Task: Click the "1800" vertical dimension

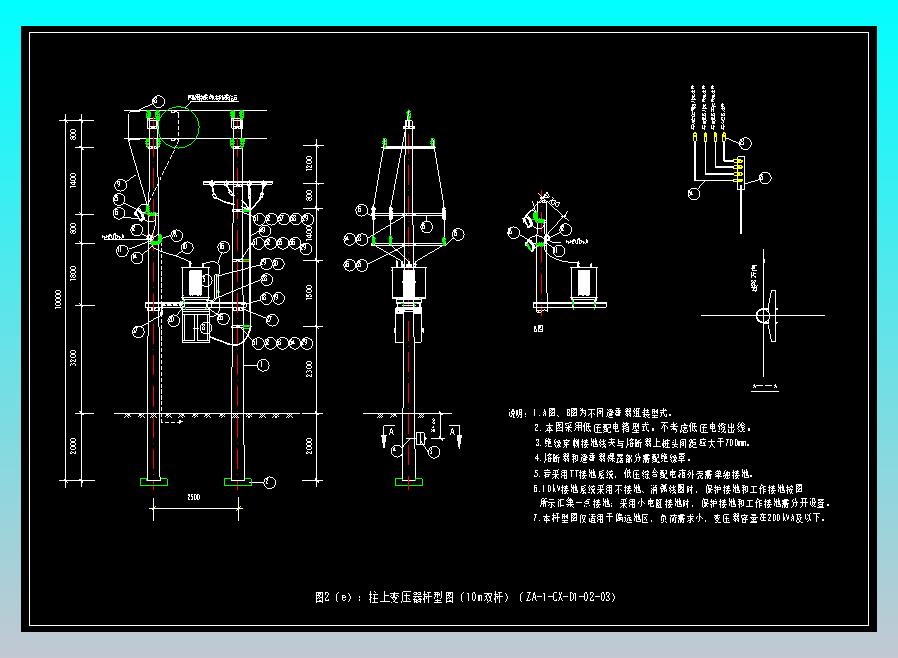Action: point(73,273)
